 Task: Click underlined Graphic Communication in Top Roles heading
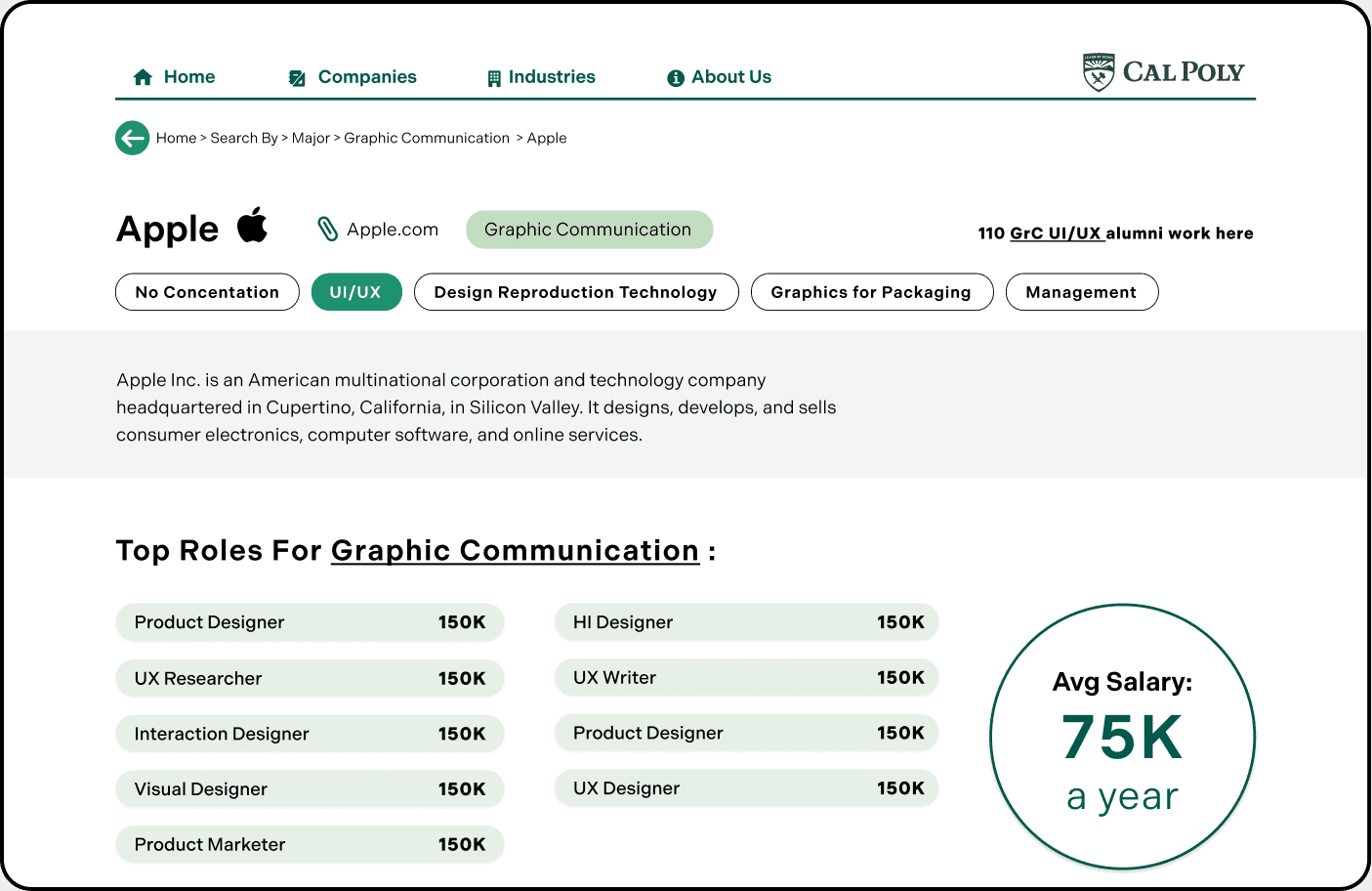(x=516, y=551)
